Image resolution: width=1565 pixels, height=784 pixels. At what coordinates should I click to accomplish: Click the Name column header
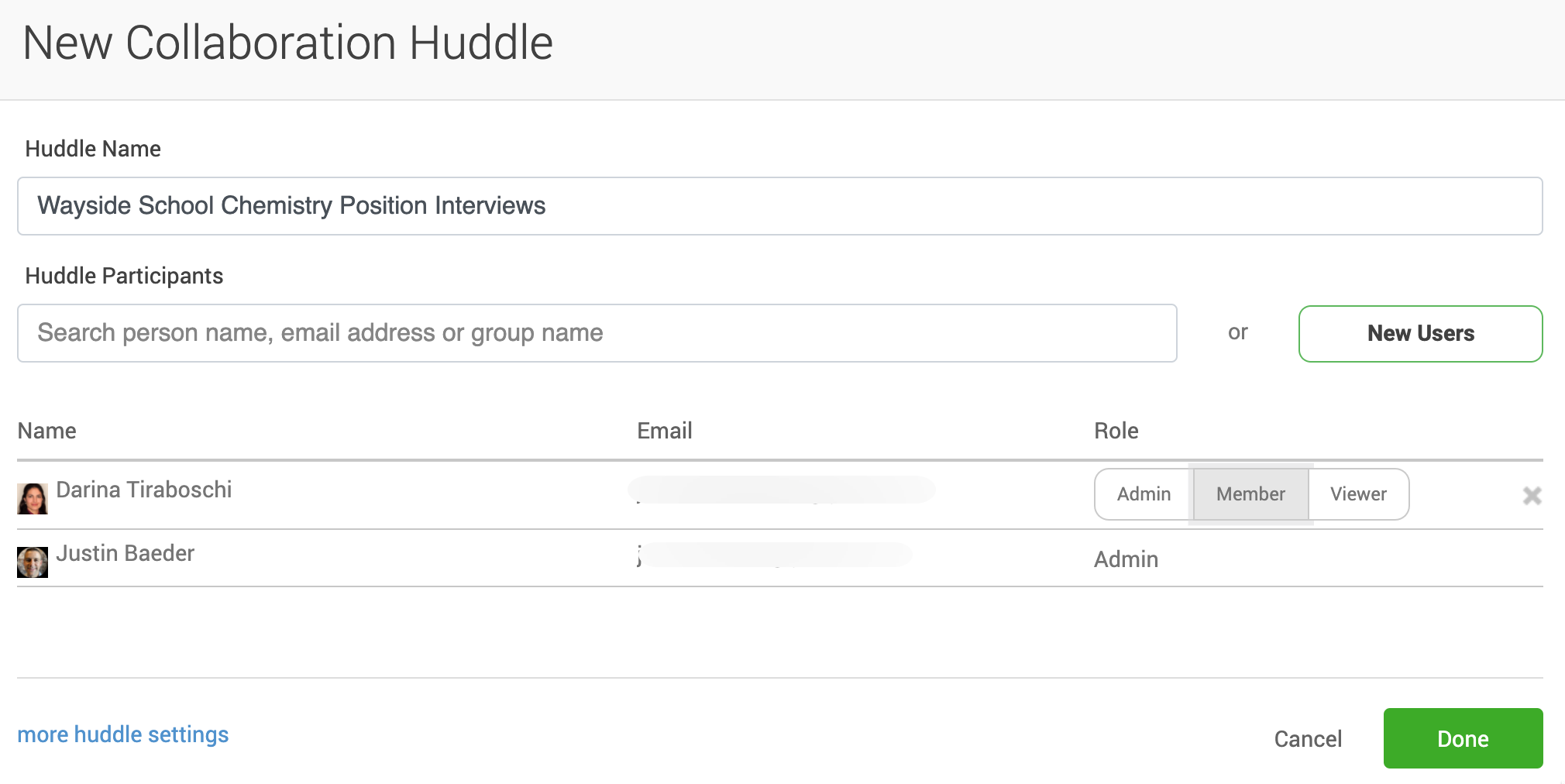[47, 431]
